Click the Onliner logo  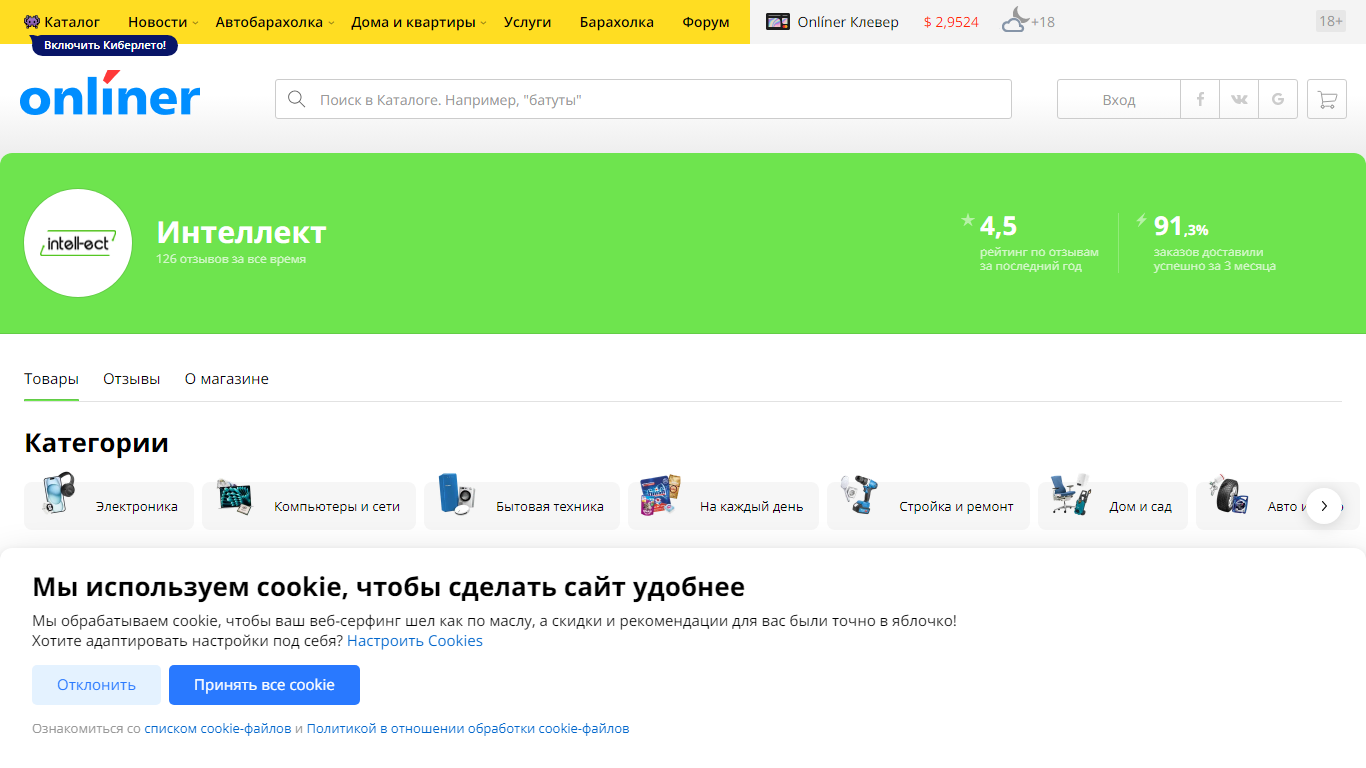click(110, 94)
